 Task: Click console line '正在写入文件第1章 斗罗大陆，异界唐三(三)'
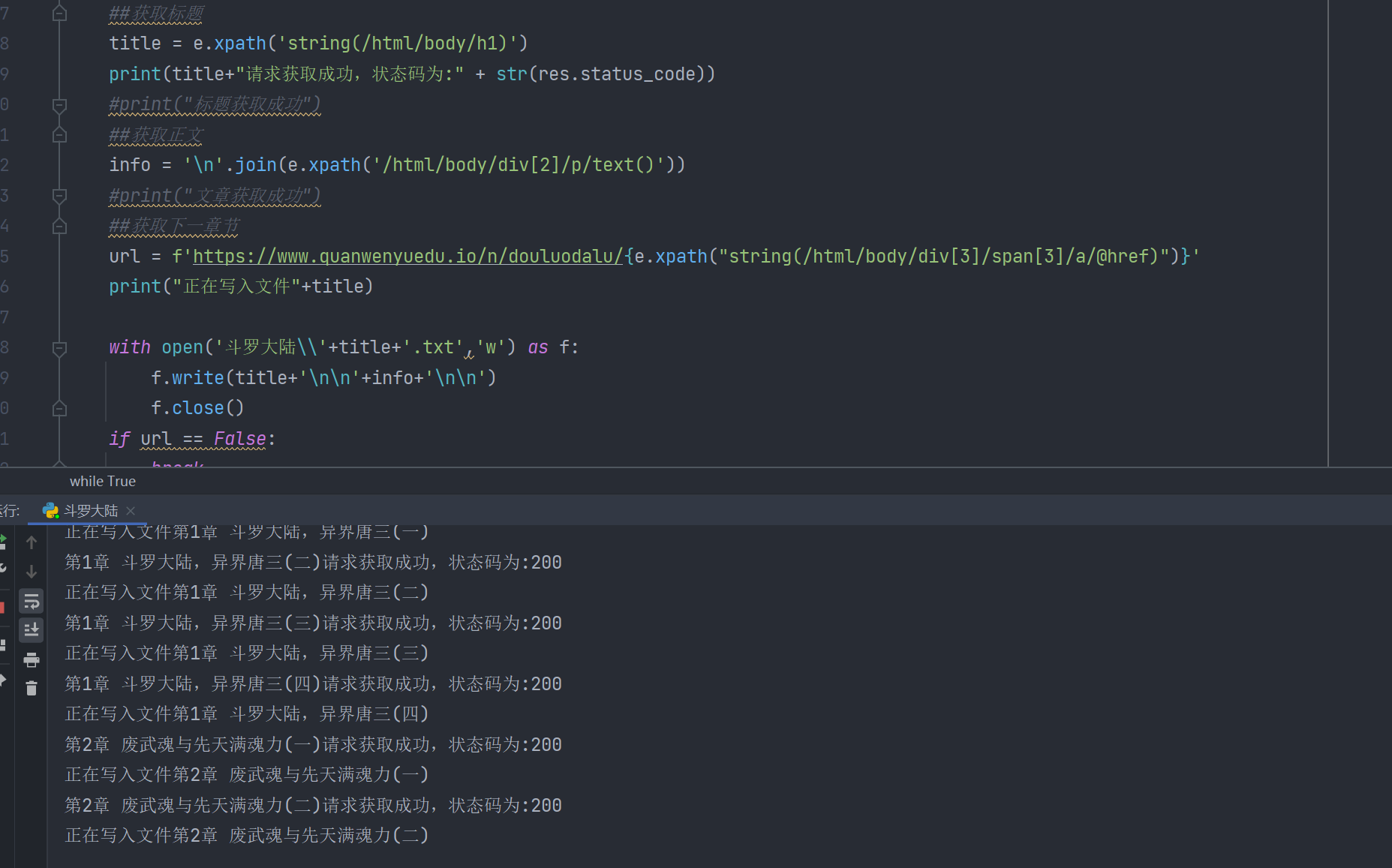247,653
